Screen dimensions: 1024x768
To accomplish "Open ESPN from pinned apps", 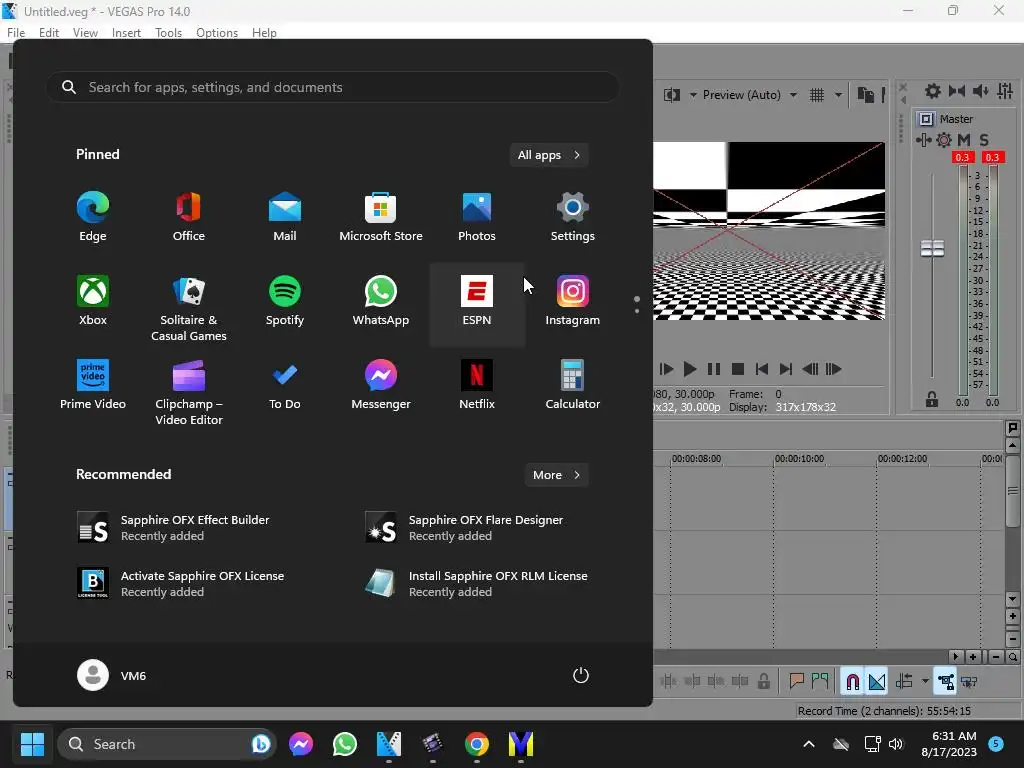I will [477, 304].
